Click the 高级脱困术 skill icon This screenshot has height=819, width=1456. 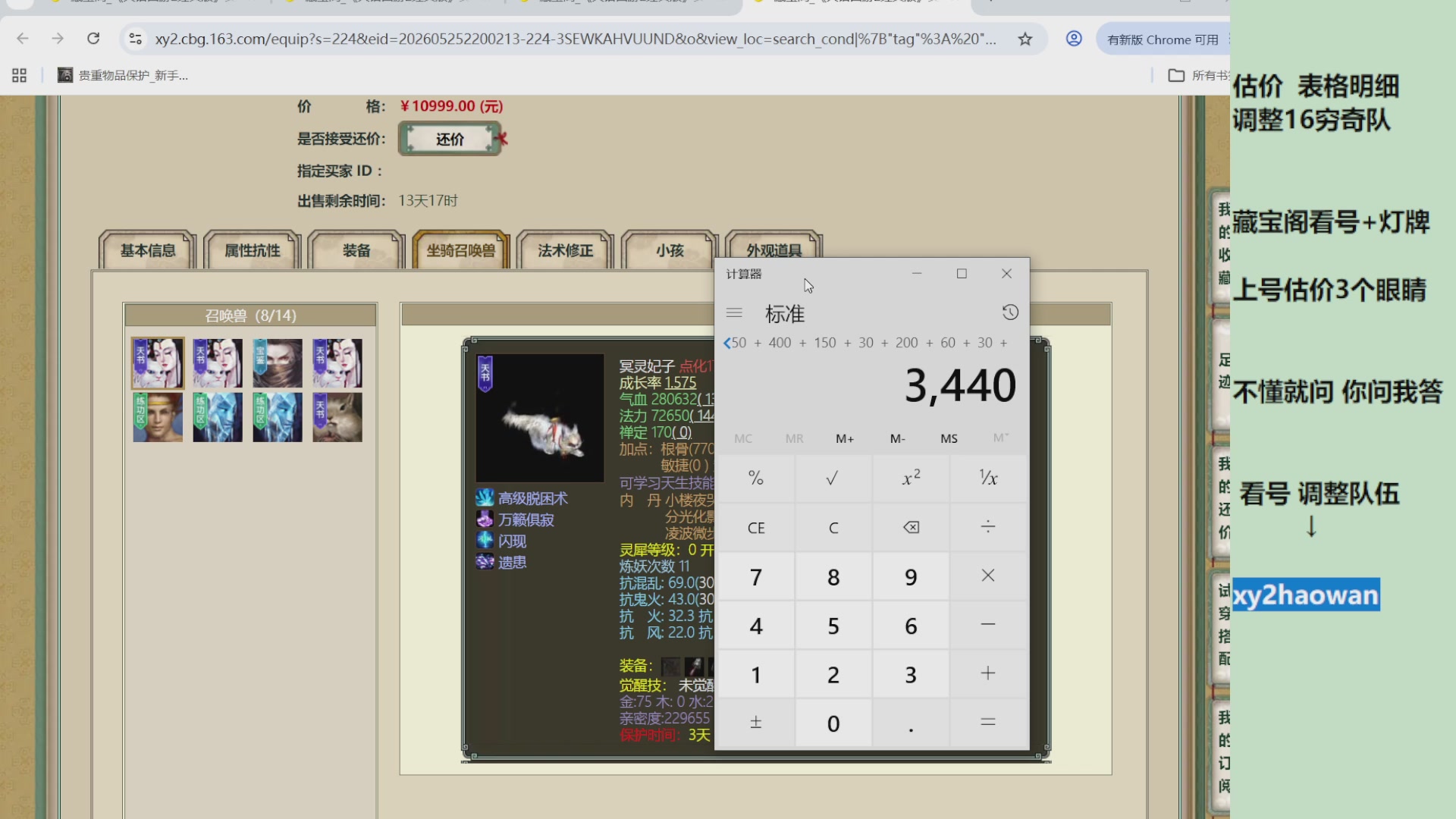pyautogui.click(x=485, y=498)
